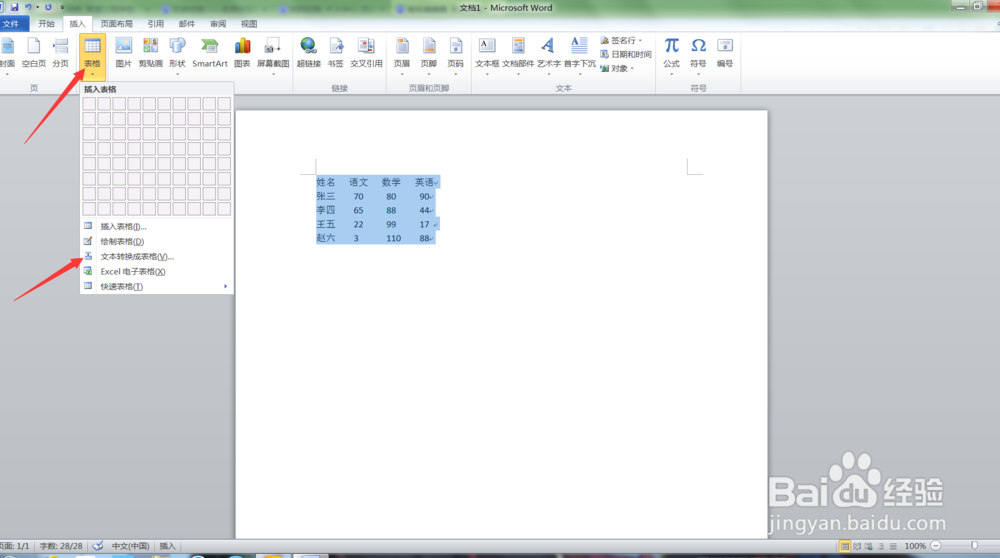Image resolution: width=1000 pixels, height=558 pixels.
Task: Open the Page Number (页码) menu
Action: tap(455, 54)
